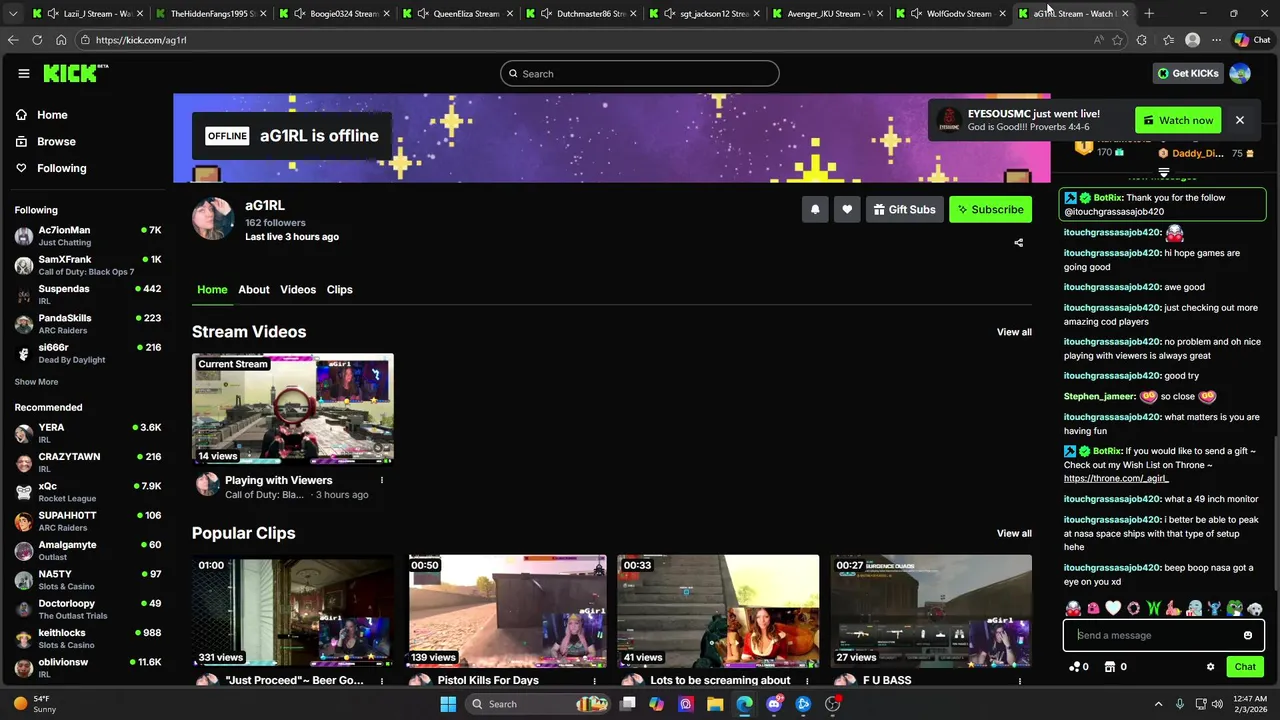This screenshot has width=1280, height=720.
Task: Open the emoji picker in chat
Action: coord(1248,635)
